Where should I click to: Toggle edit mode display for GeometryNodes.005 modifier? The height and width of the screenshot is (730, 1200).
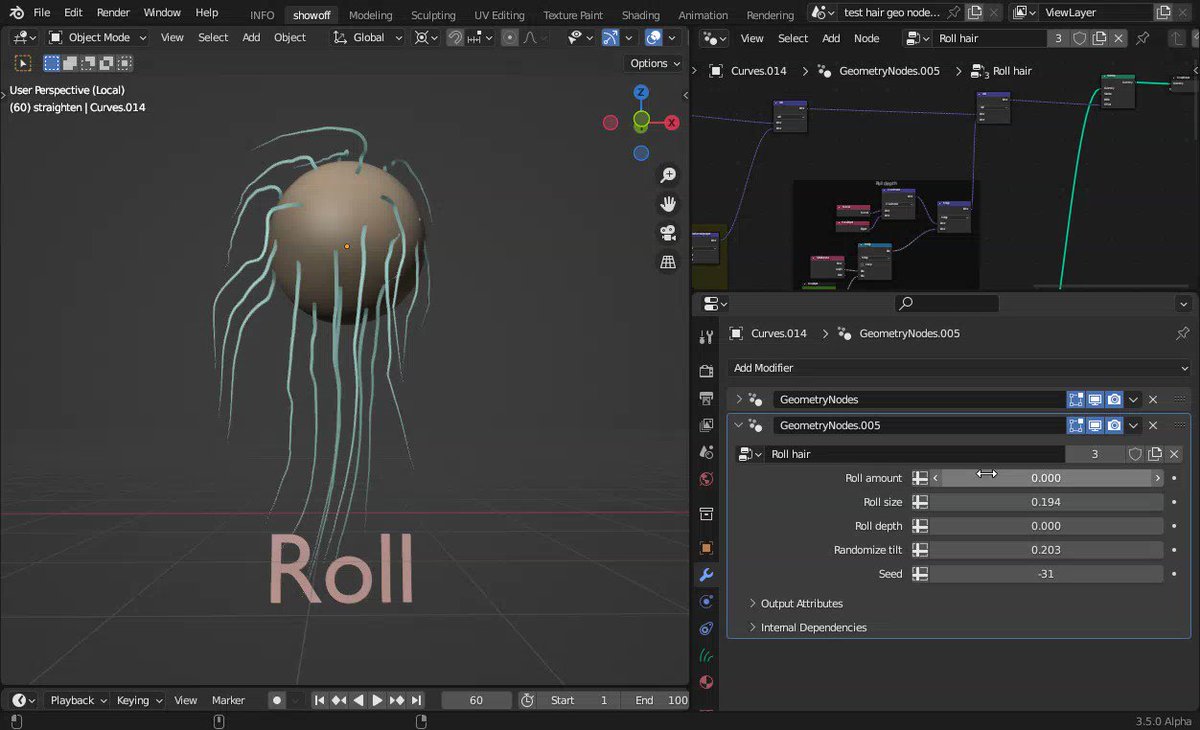(1076, 425)
